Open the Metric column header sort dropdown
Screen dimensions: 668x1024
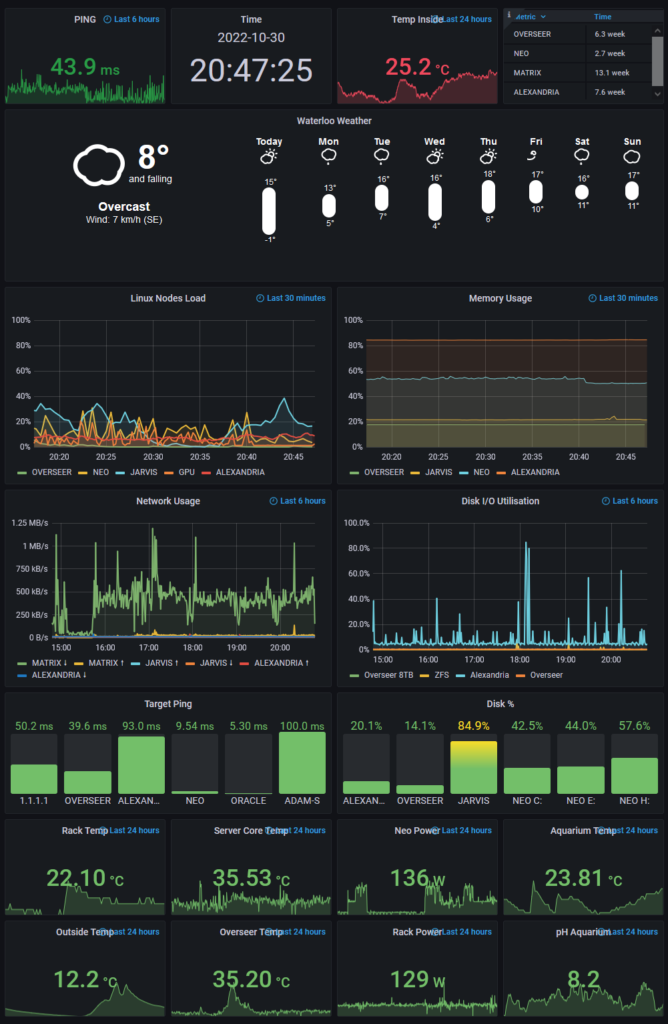pyautogui.click(x=544, y=17)
